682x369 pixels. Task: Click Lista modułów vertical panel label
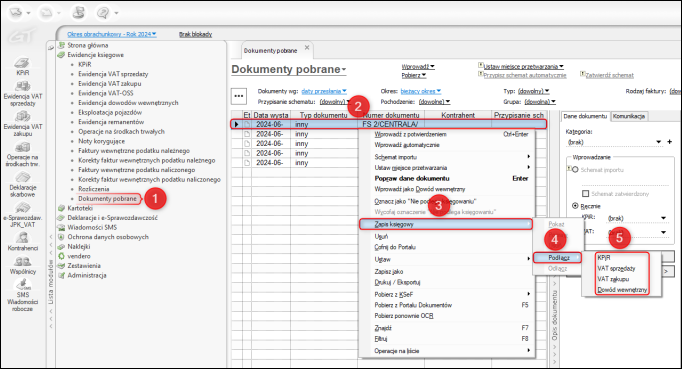pyautogui.click(x=51, y=283)
